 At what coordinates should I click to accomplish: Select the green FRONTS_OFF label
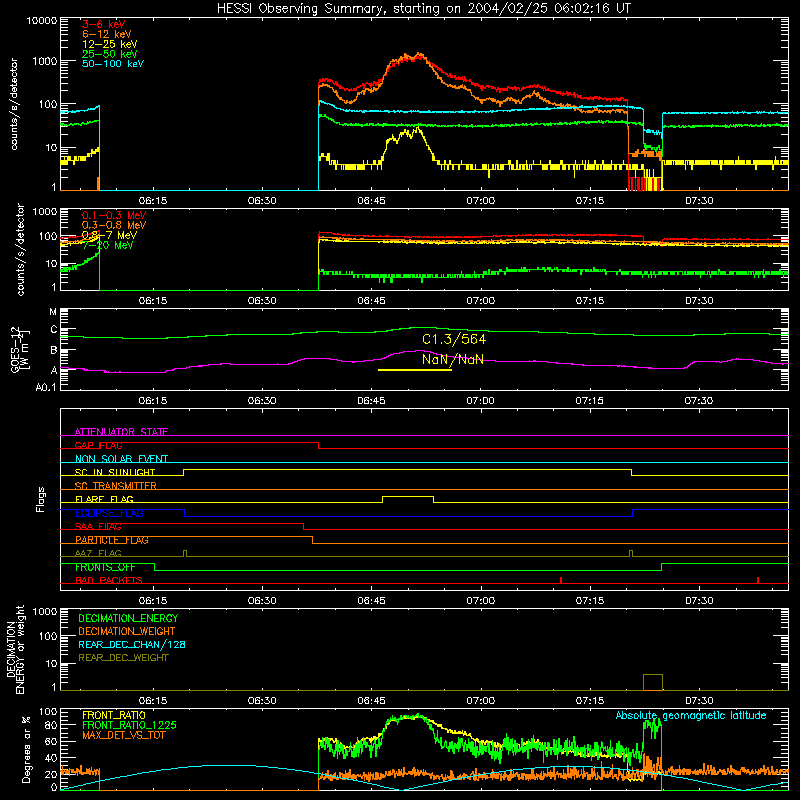(105, 567)
